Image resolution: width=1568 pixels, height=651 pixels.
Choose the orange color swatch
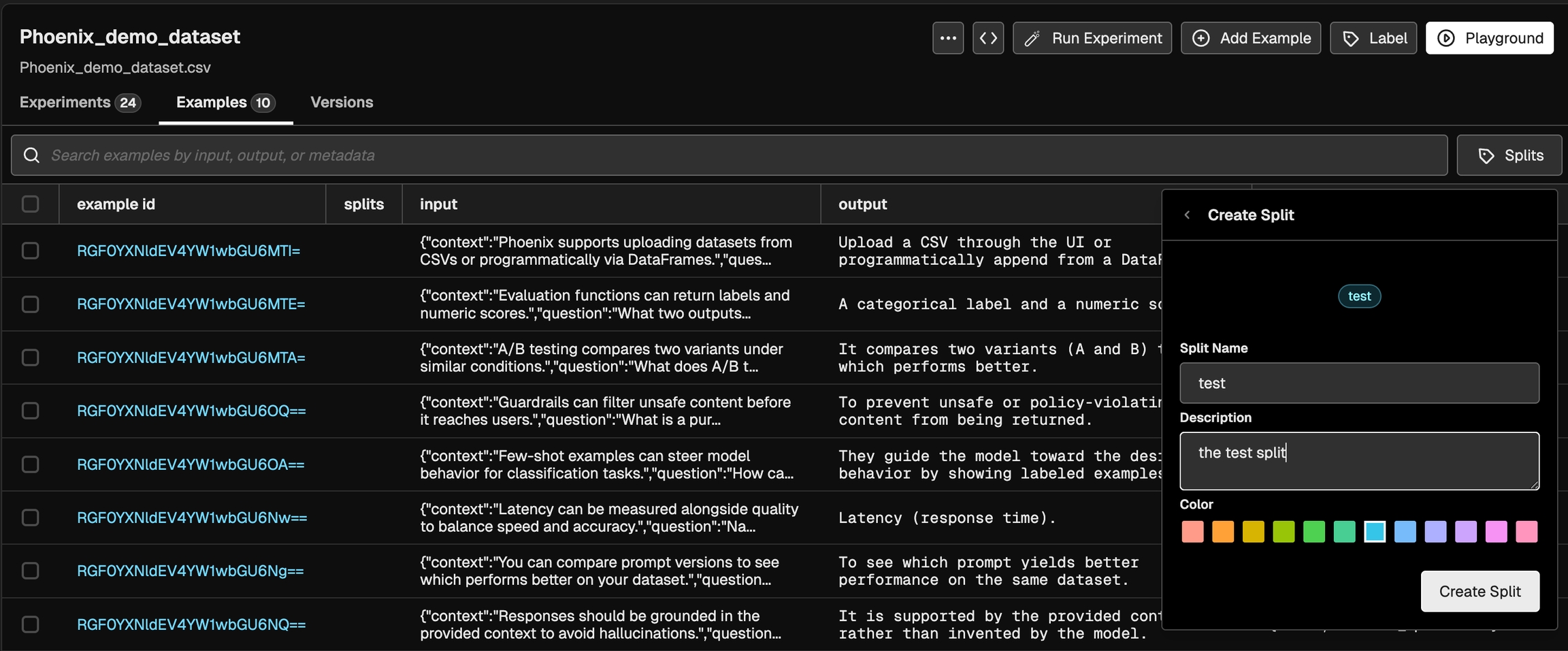(1222, 532)
